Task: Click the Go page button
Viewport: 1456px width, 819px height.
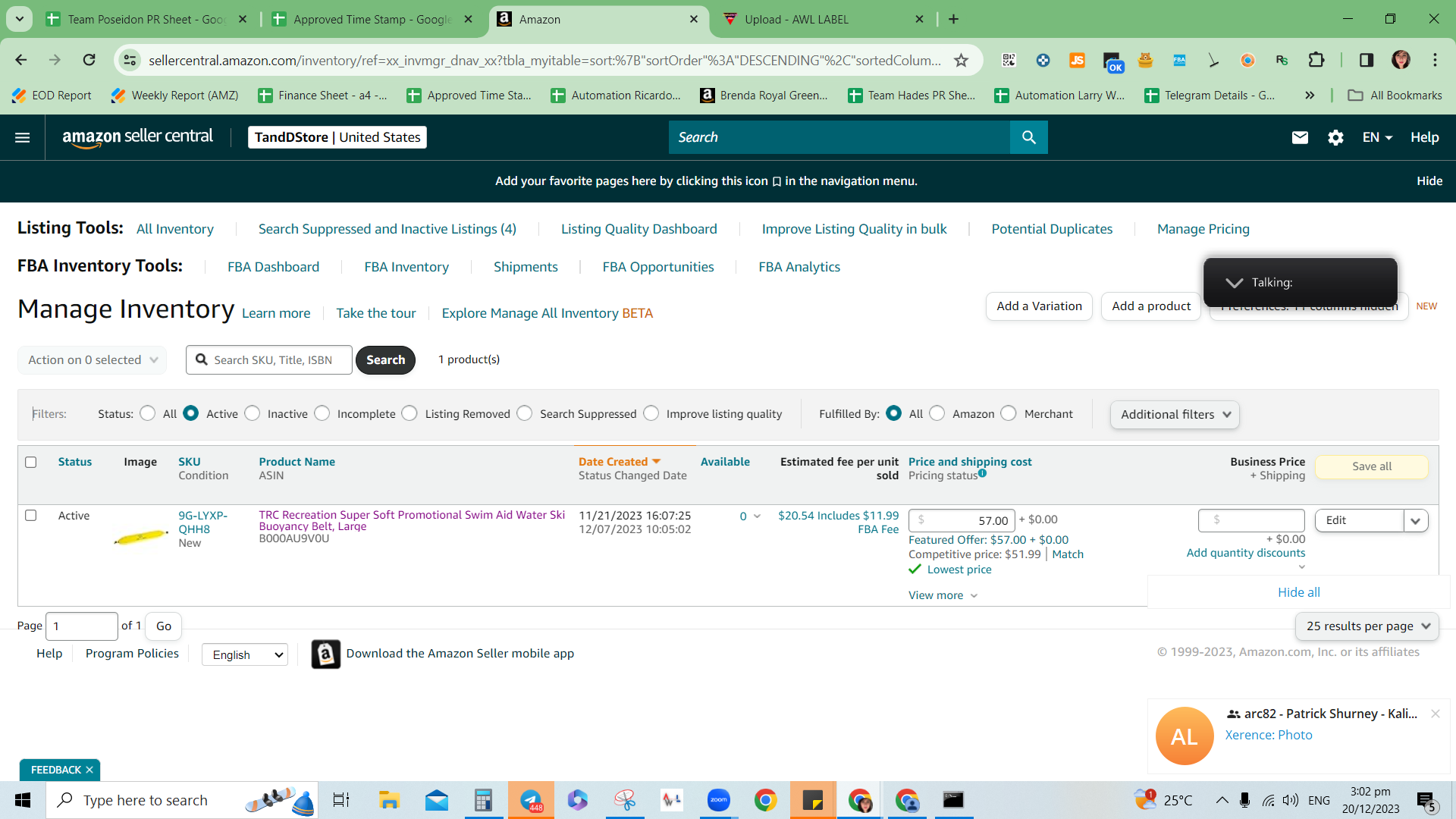Action: tap(164, 626)
